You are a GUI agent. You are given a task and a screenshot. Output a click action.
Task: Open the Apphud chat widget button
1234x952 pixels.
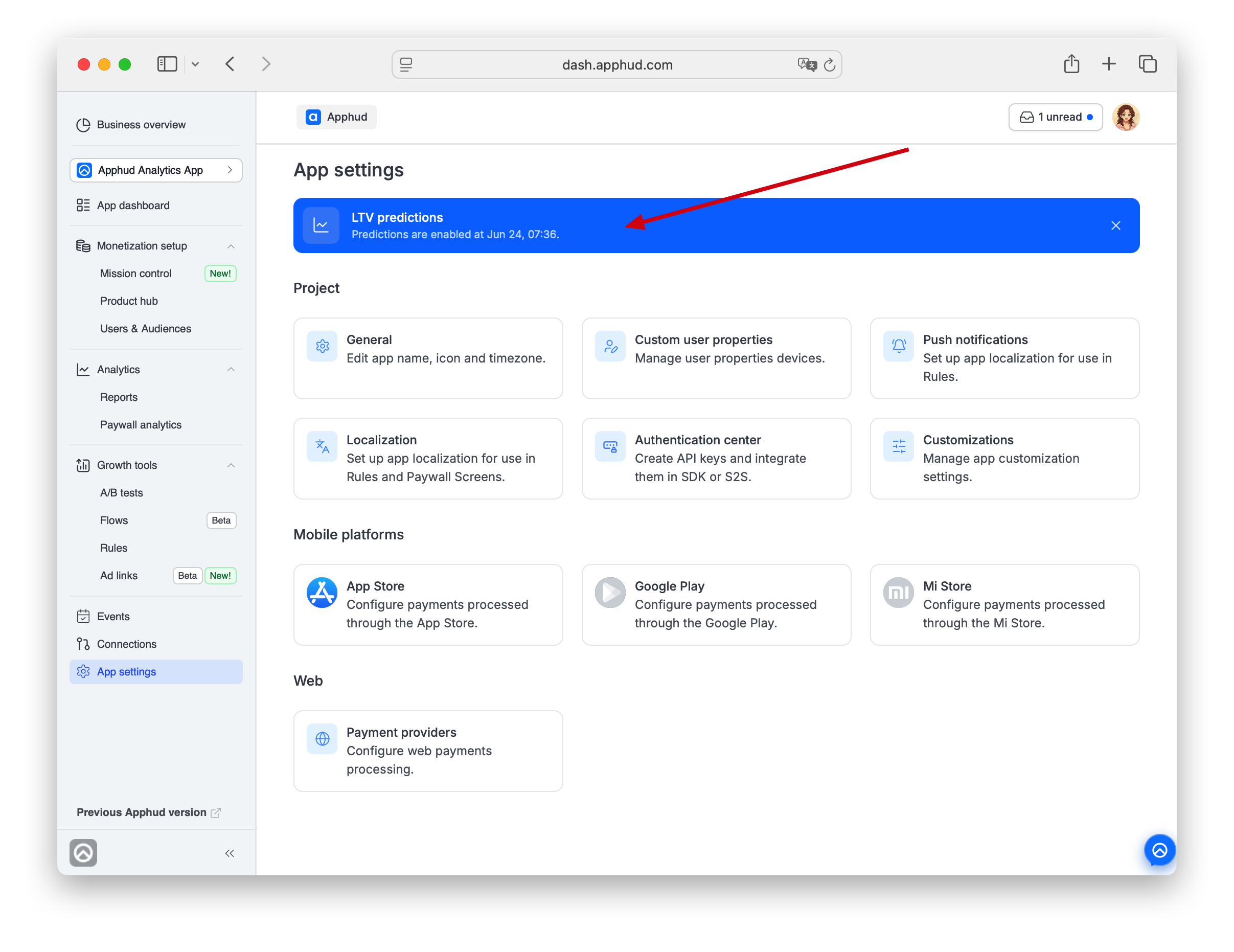[x=1159, y=850]
